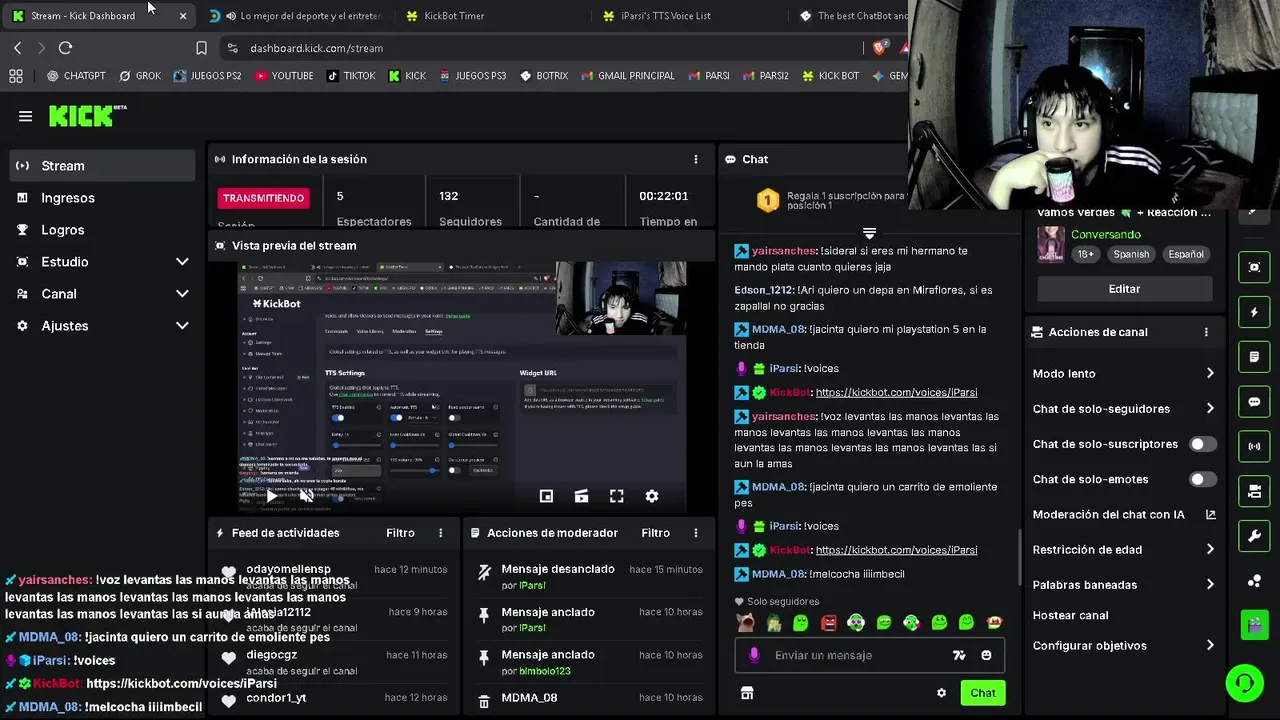This screenshot has width=1280, height=720.
Task: Select the session info broadcast icon in sidebar
Action: [x=1254, y=446]
